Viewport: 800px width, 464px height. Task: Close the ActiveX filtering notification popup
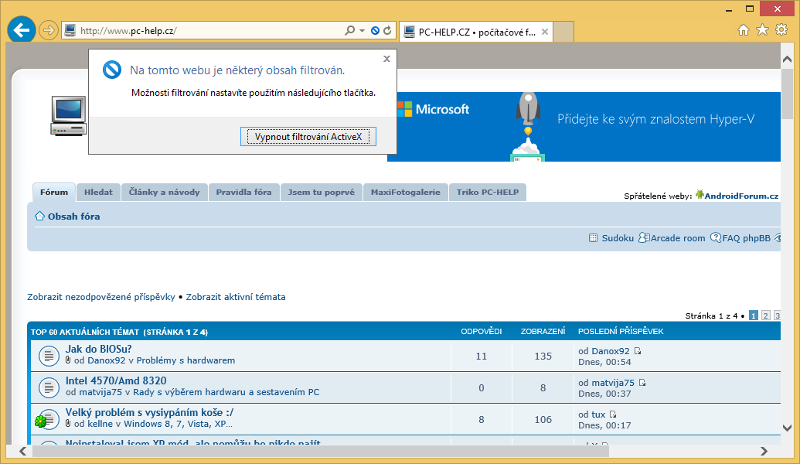tap(387, 59)
